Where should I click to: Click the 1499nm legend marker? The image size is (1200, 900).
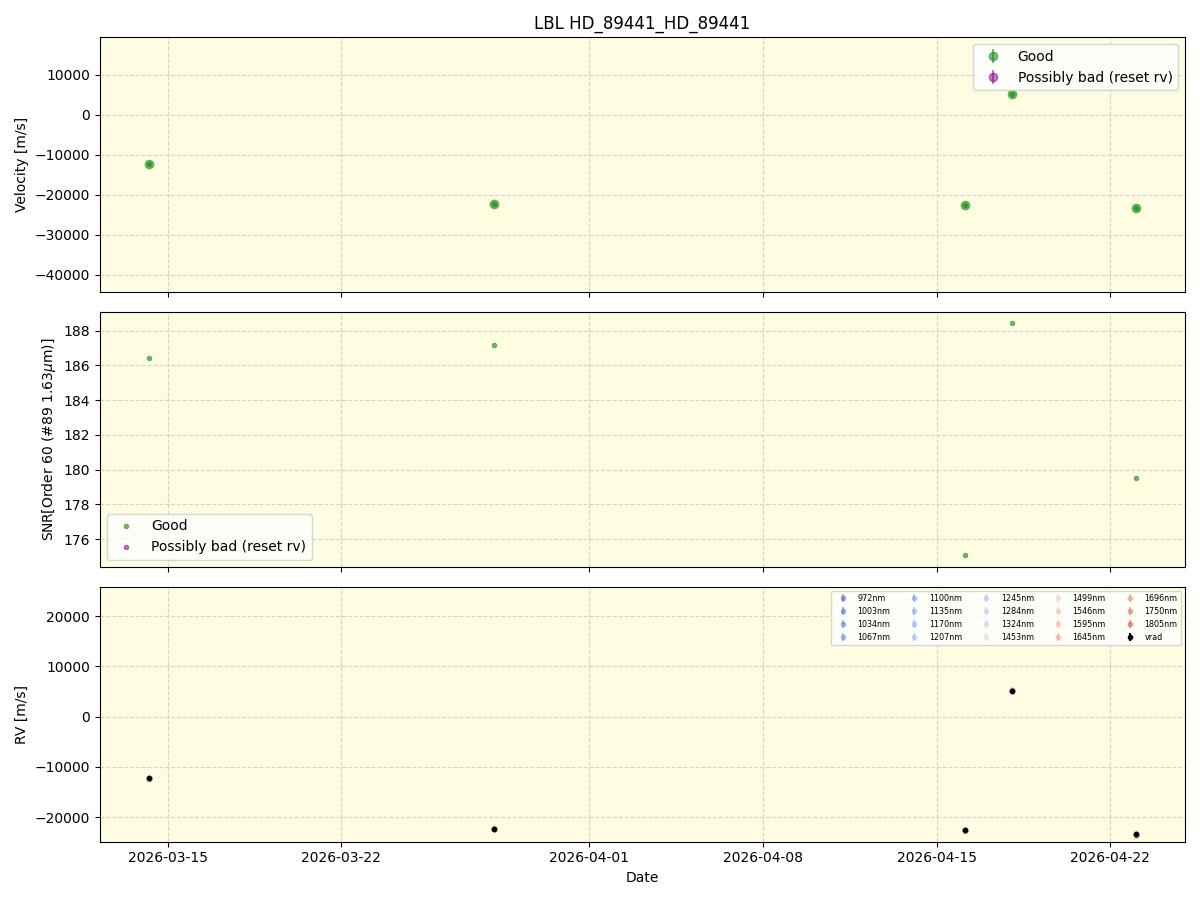[1058, 598]
